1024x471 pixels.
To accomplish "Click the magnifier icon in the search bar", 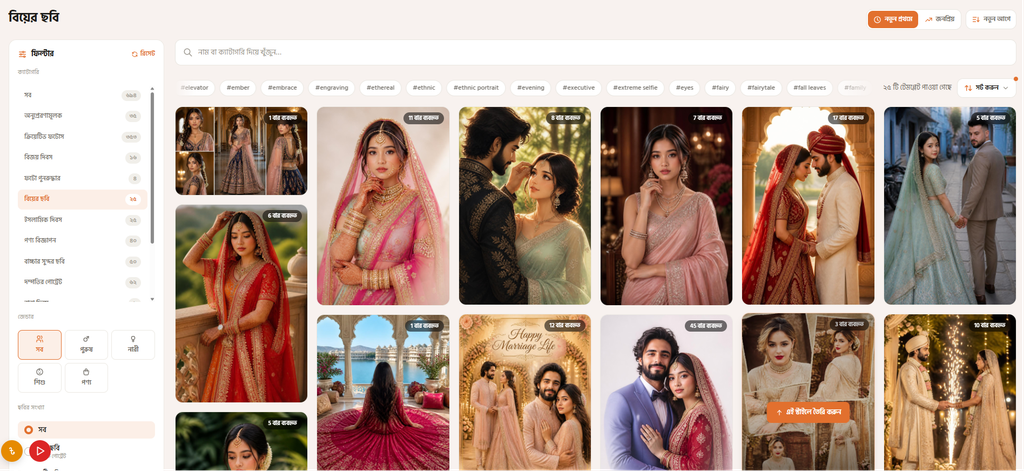I will point(187,52).
